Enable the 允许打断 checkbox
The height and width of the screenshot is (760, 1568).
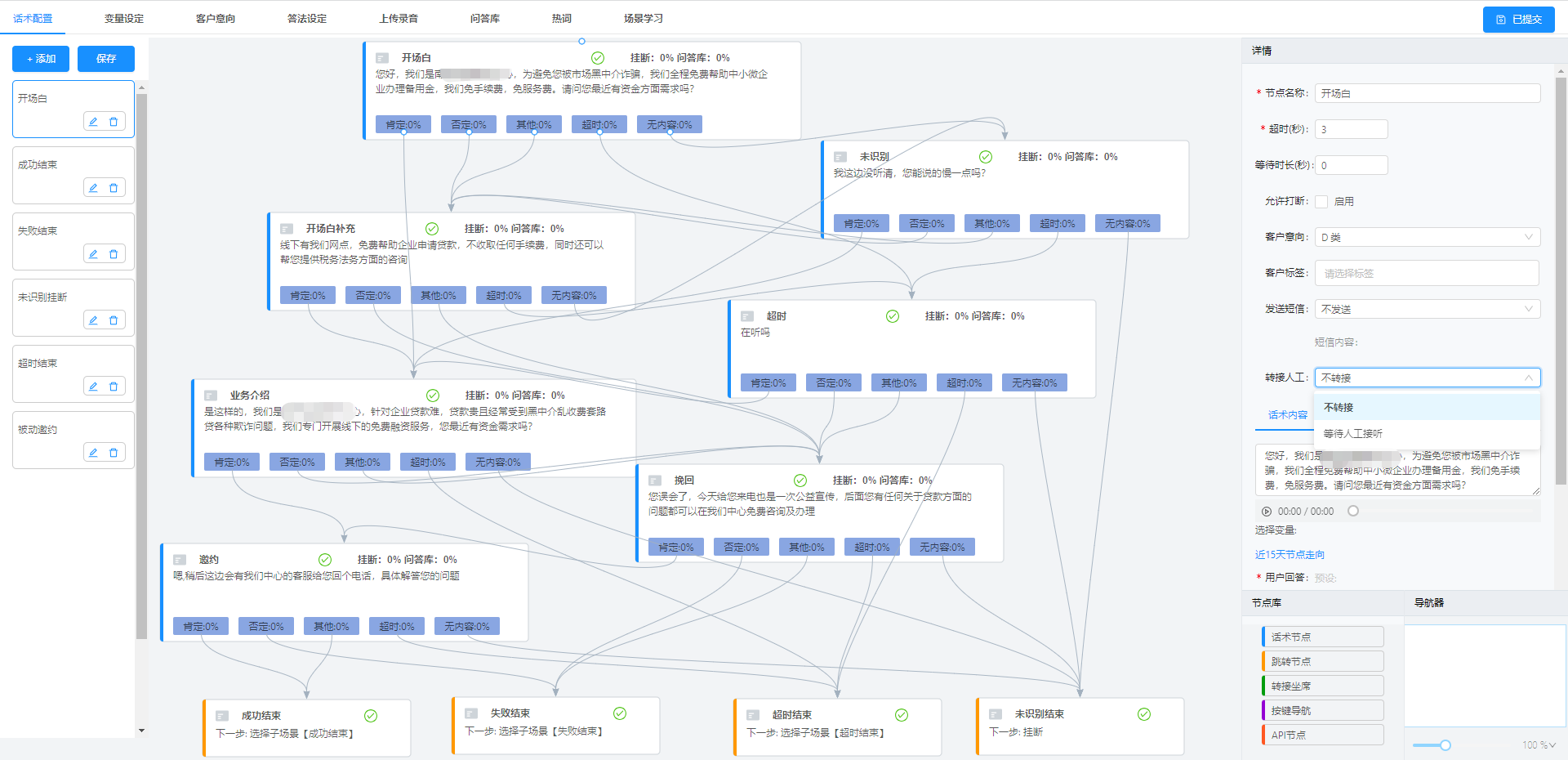(x=1321, y=202)
